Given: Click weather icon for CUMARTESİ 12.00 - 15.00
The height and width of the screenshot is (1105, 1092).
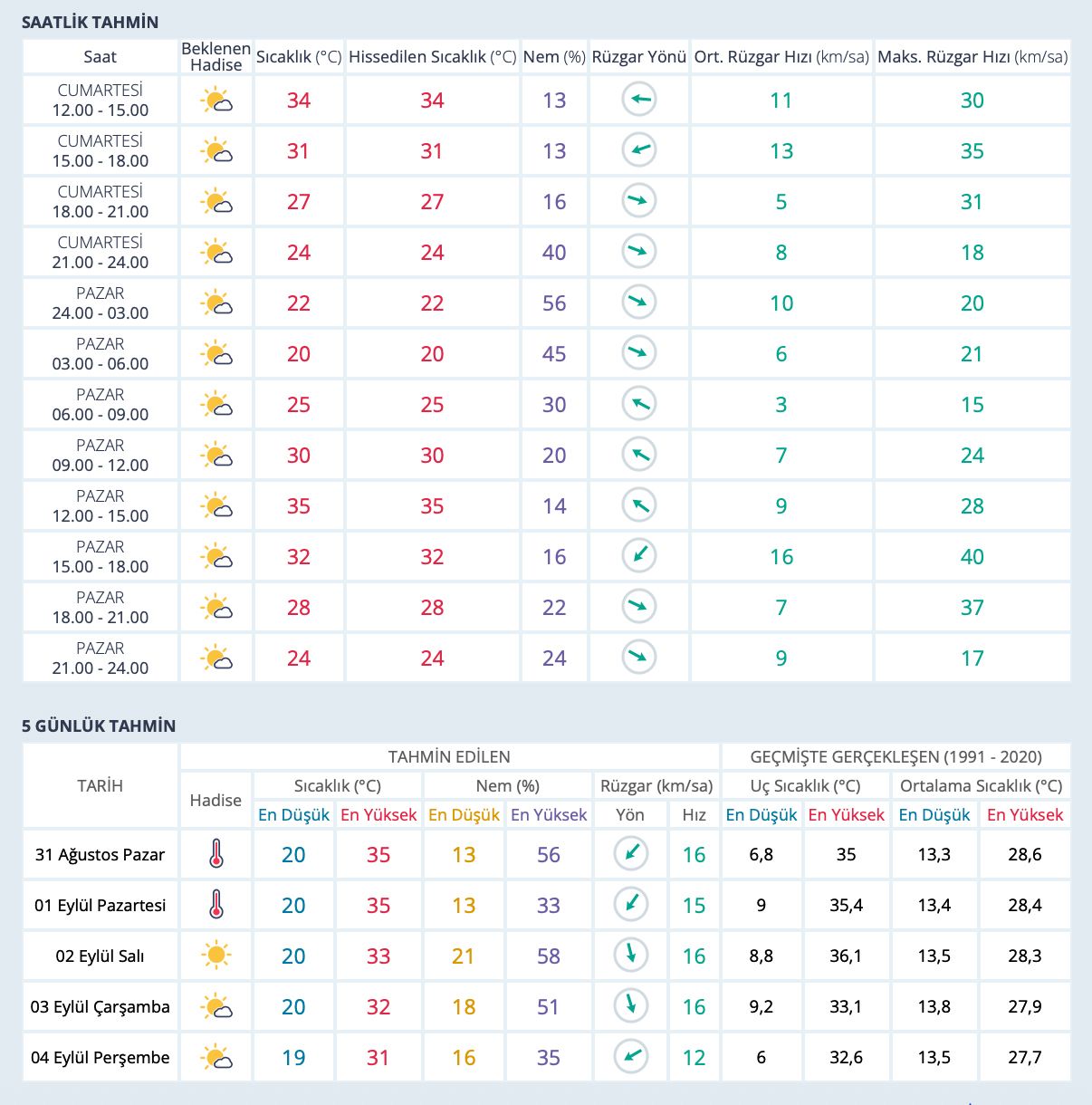Looking at the screenshot, I should [216, 101].
